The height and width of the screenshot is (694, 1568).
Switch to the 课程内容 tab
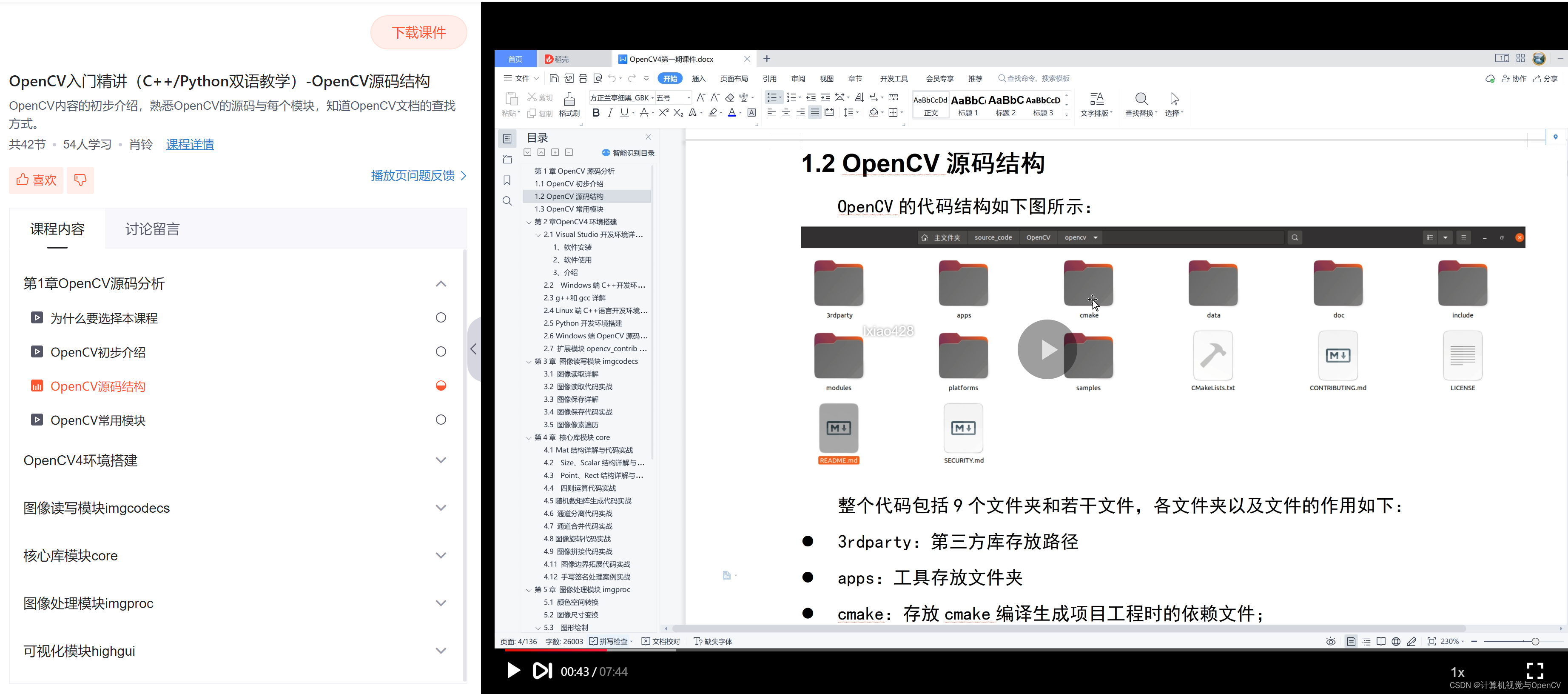(x=57, y=229)
